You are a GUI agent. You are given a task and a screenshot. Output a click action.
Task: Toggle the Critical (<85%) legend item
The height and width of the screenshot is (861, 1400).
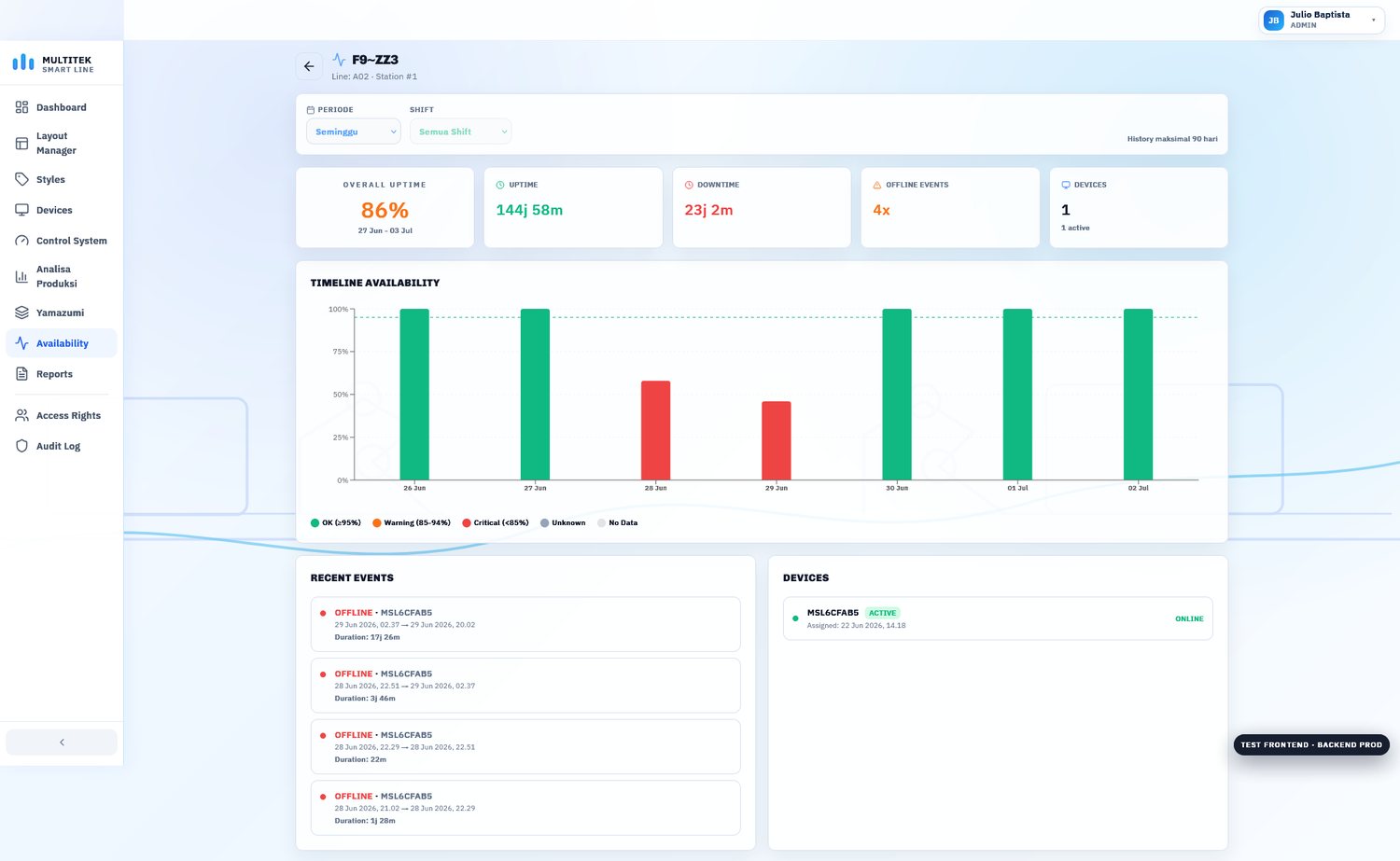(x=496, y=522)
